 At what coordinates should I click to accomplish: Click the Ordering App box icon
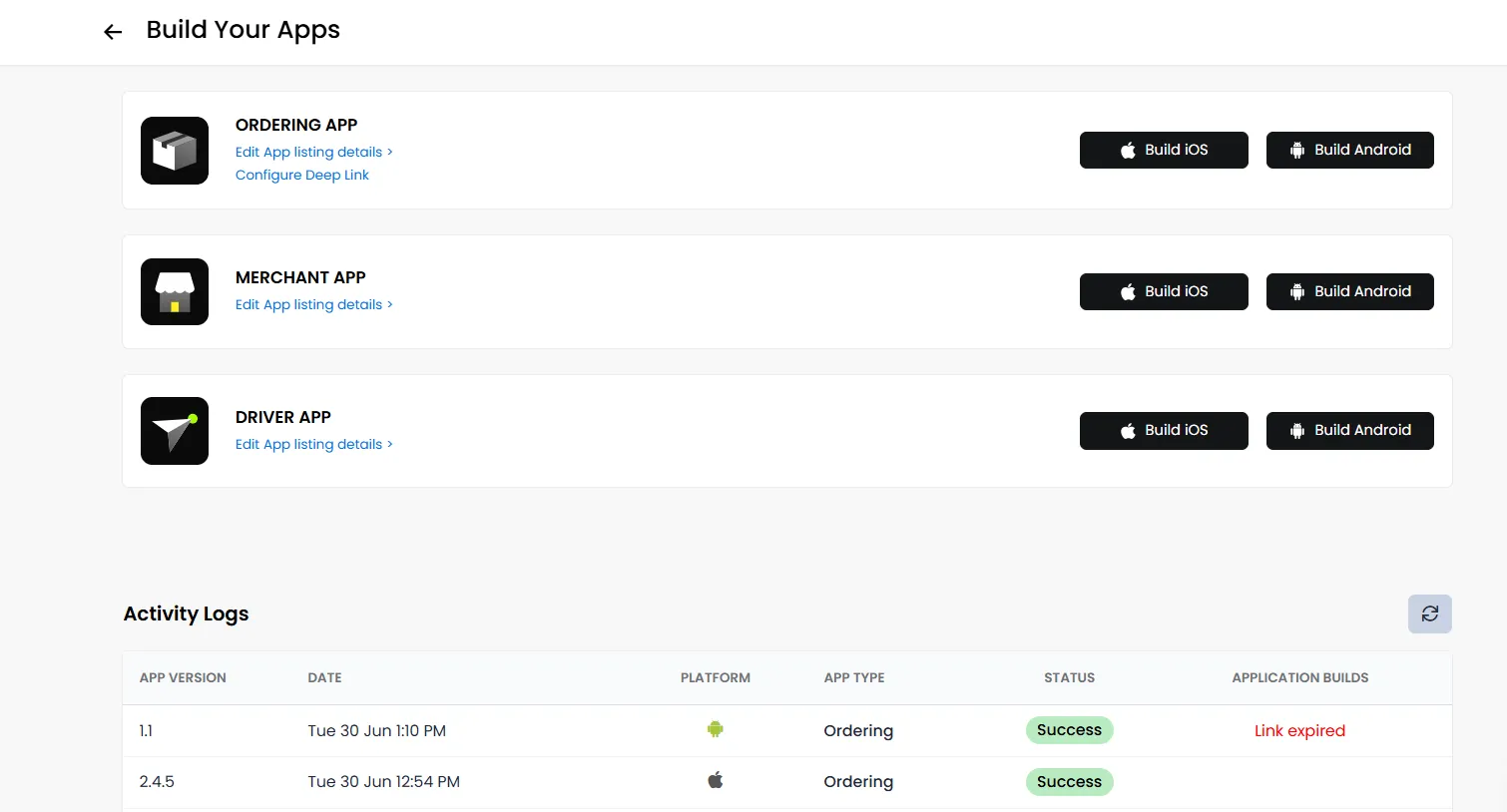(x=175, y=151)
